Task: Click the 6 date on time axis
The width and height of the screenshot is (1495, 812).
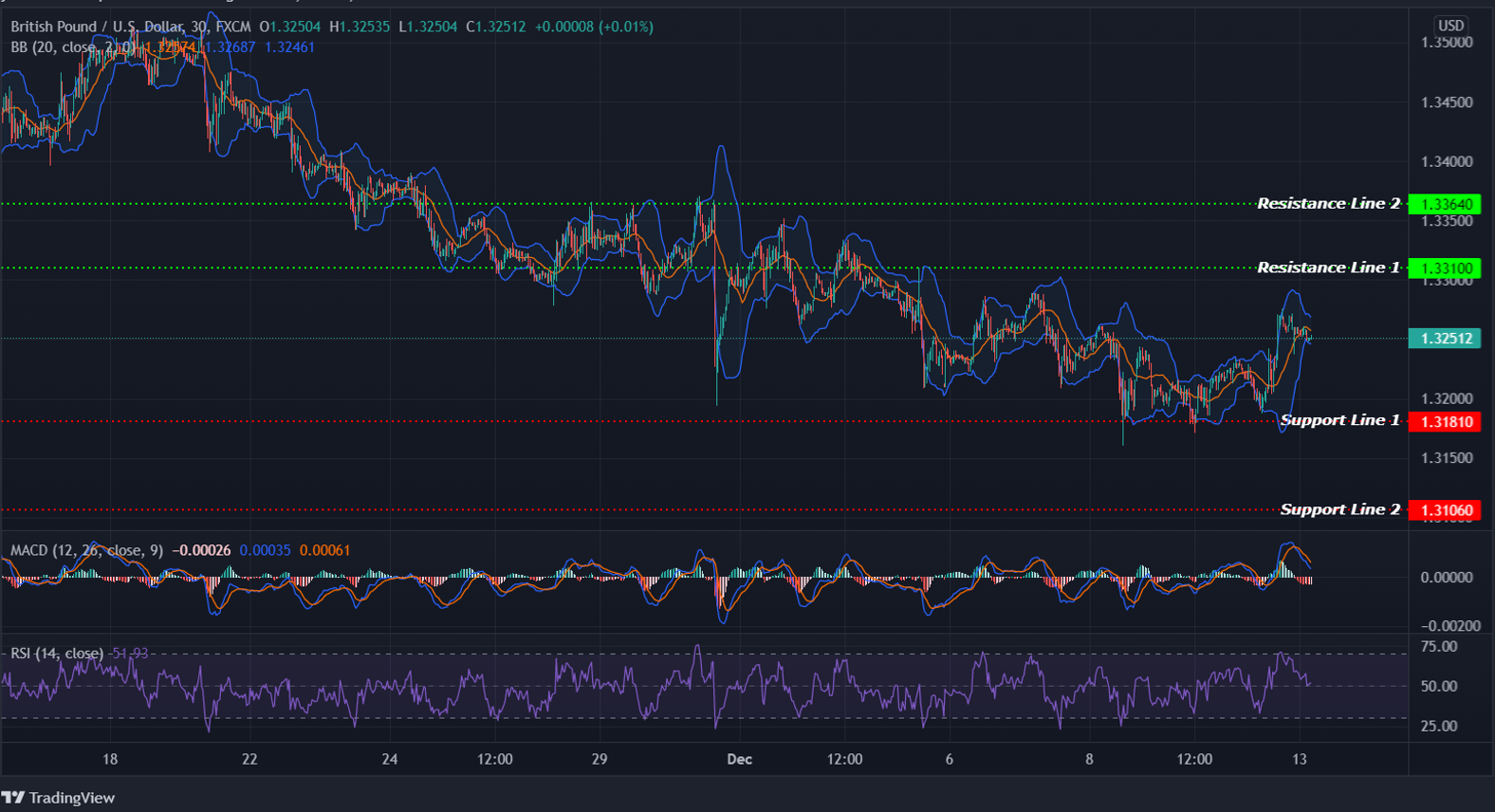Action: [x=949, y=759]
